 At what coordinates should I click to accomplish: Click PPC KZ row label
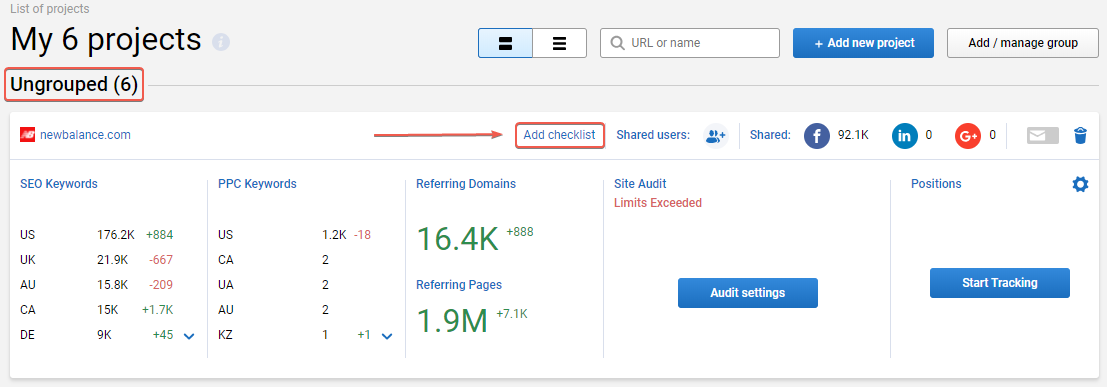pyautogui.click(x=225, y=335)
